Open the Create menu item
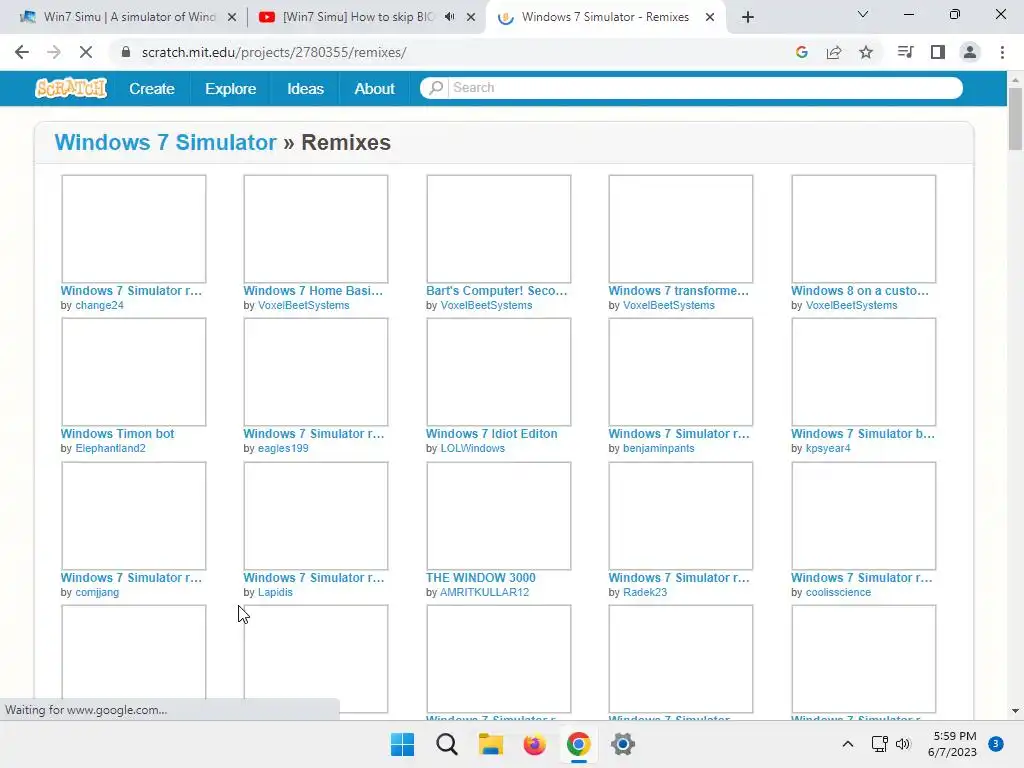This screenshot has width=1024, height=768. 152,88
